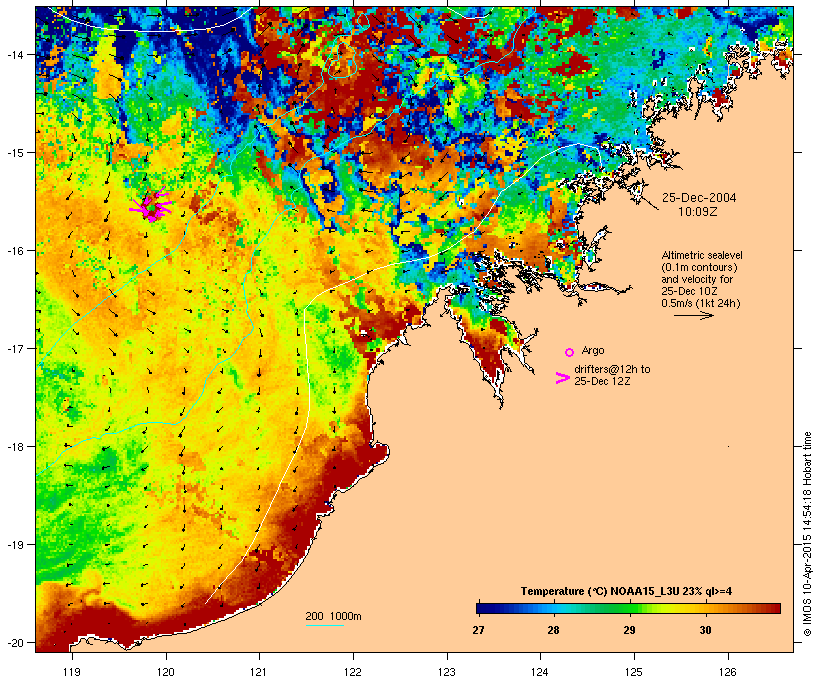The image size is (820, 680).
Task: Click the '25-Dec 10Z' text under velocity
Action: point(689,291)
